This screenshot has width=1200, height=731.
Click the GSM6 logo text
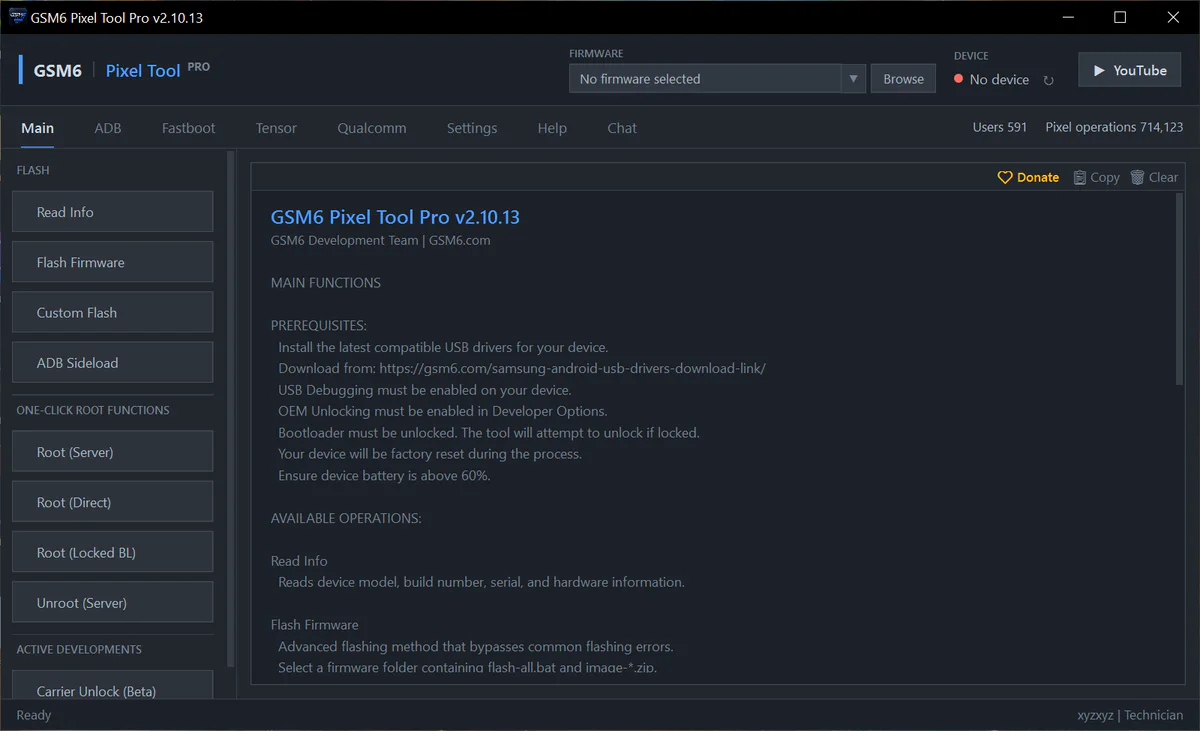pos(58,71)
